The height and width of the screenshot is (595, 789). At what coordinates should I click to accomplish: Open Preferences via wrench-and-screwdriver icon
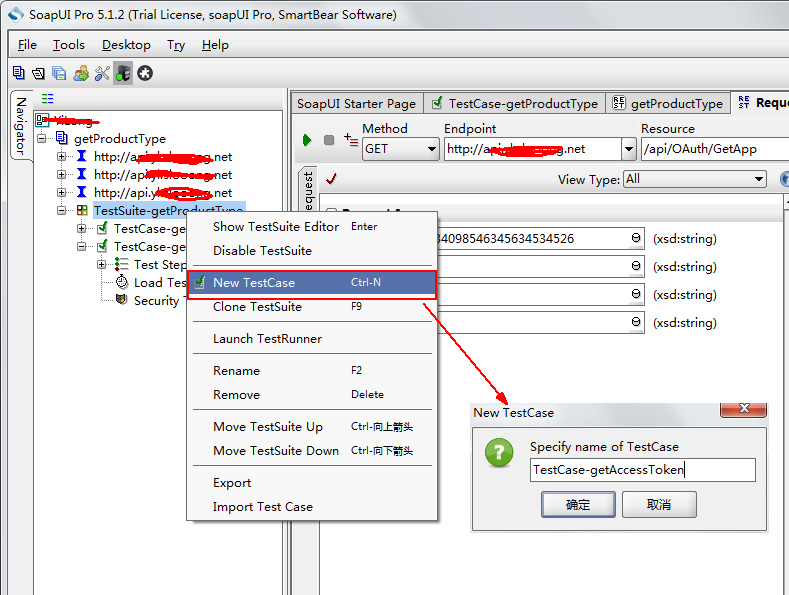[102, 73]
